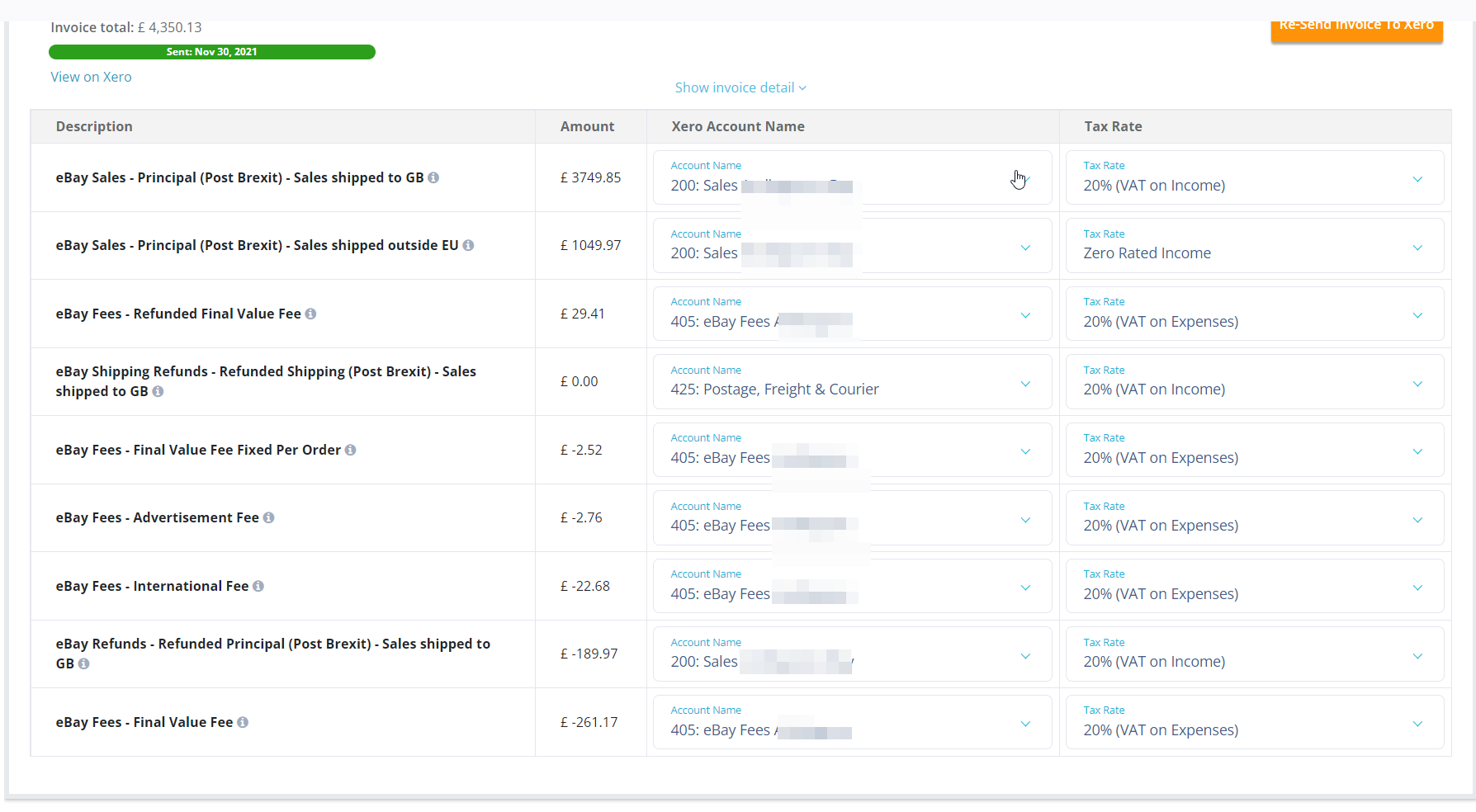Open Account Name dropdown for Advertisement Fee
This screenshot has height=812, width=1476.
pos(852,518)
